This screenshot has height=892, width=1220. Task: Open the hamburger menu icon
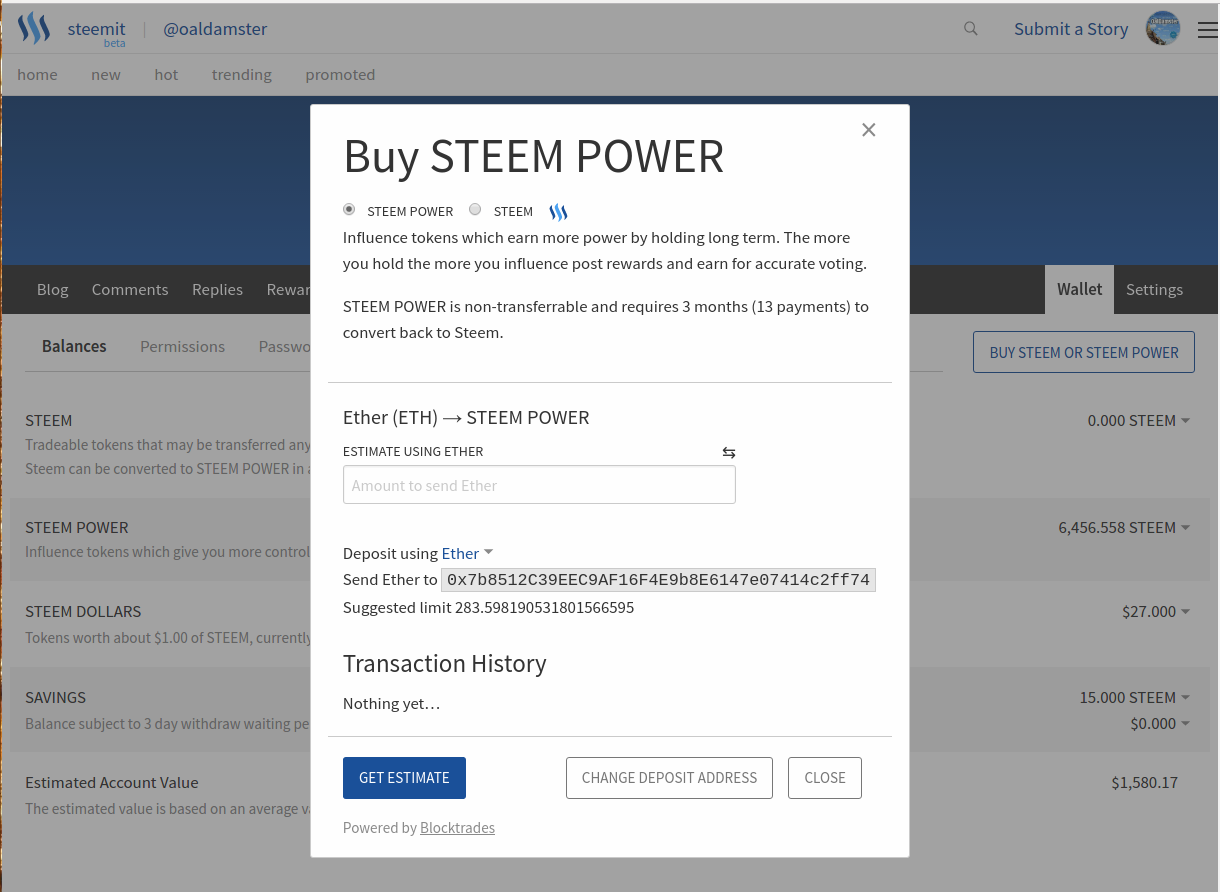[x=1207, y=30]
